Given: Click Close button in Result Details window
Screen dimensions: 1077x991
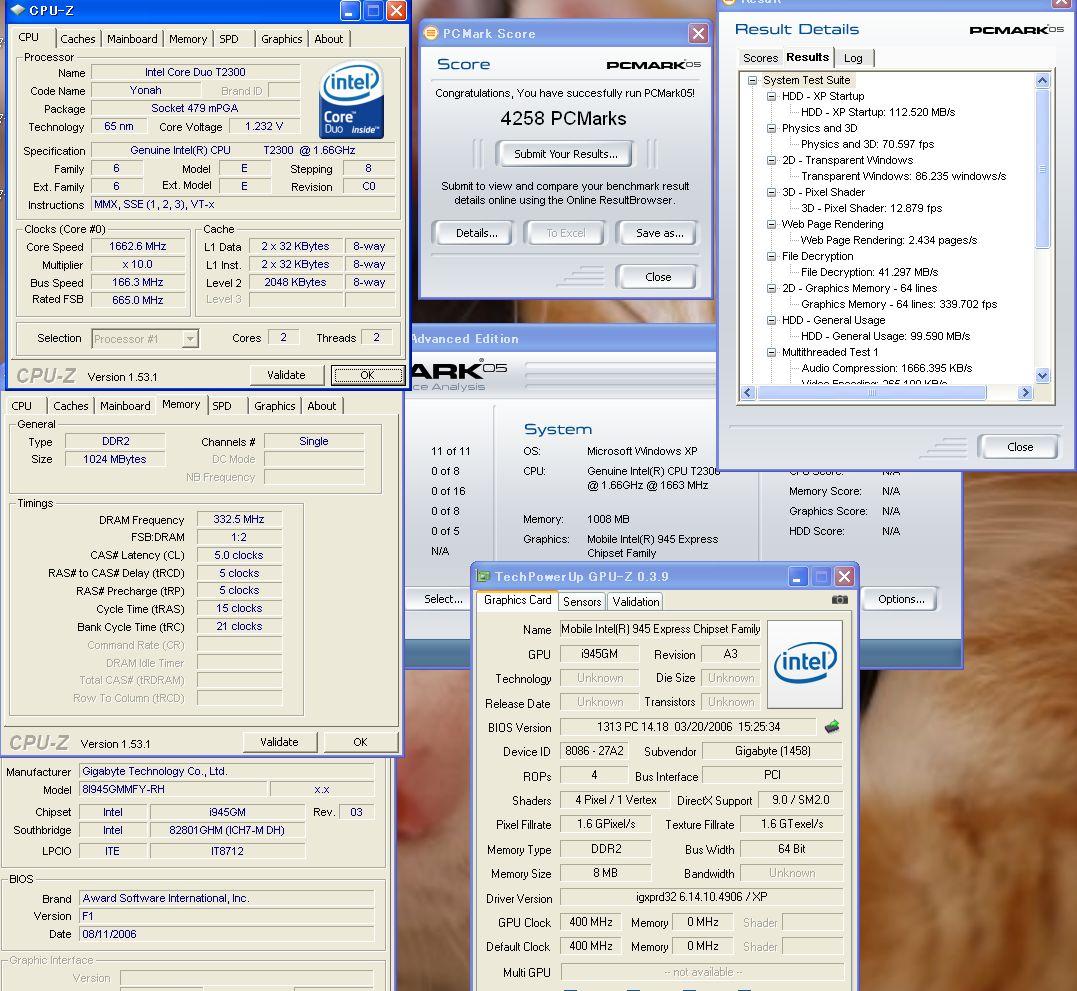Looking at the screenshot, I should [1020, 447].
